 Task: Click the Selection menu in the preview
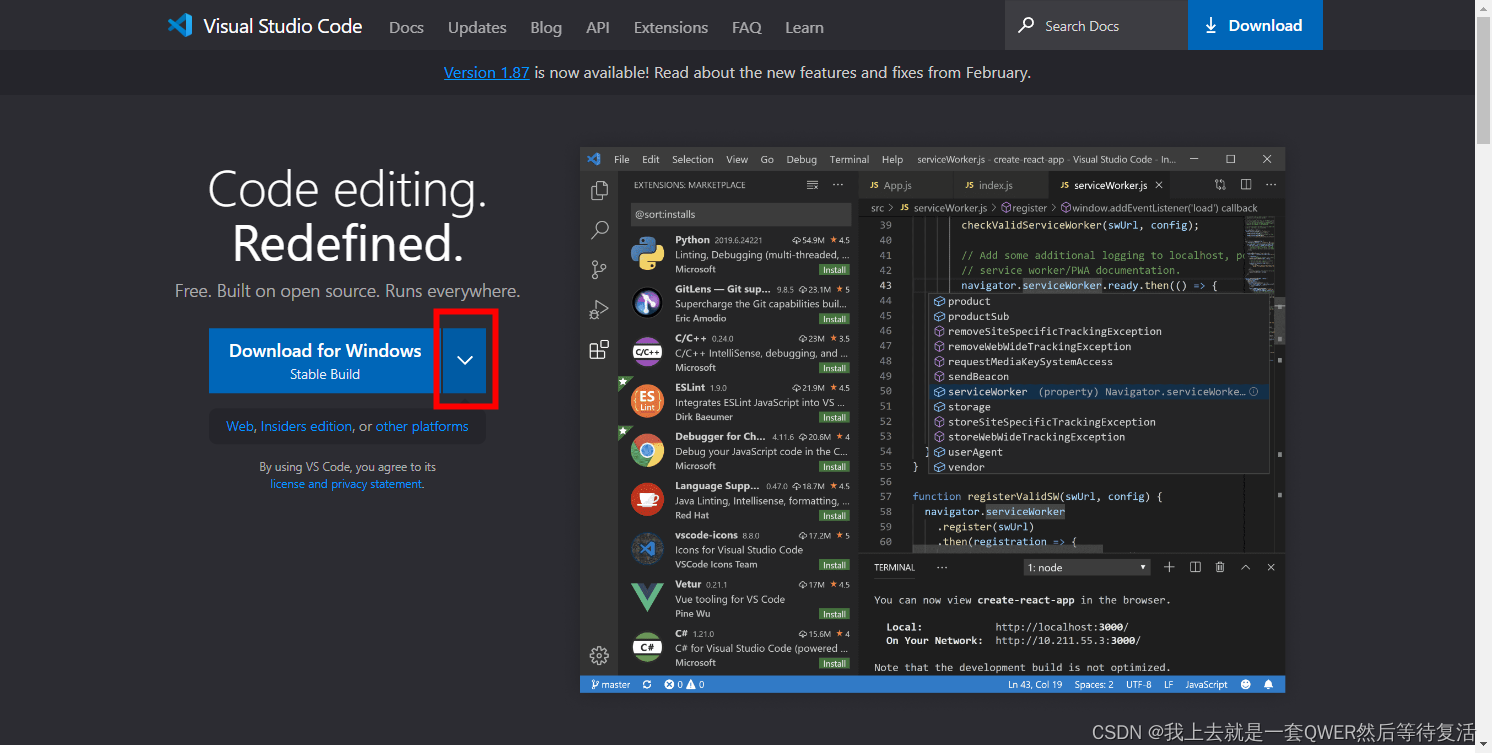pyautogui.click(x=692, y=159)
